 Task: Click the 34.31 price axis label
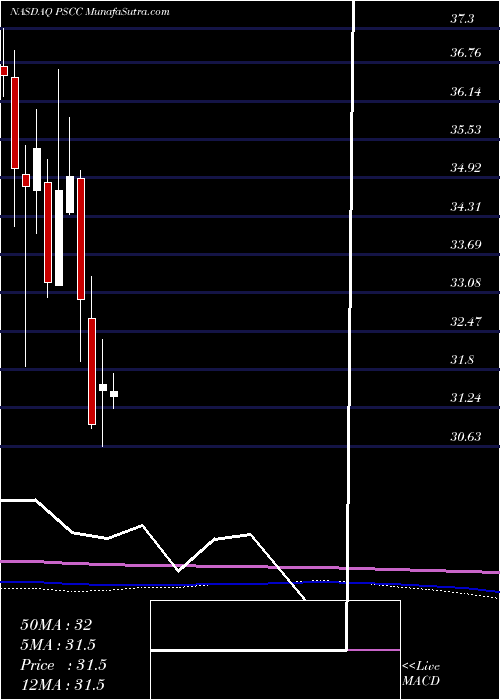tap(466, 207)
